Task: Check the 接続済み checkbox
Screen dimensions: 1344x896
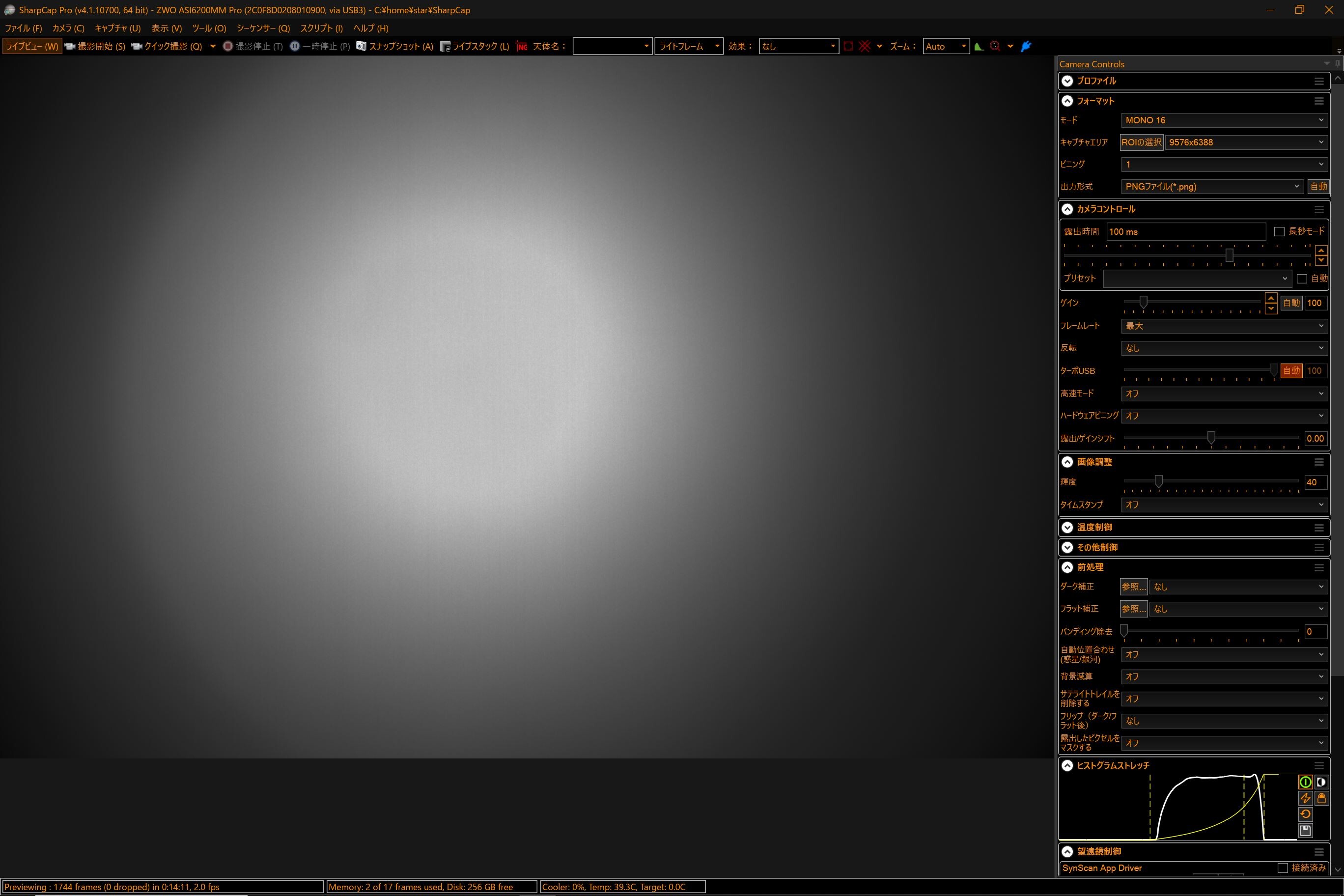Action: click(x=1282, y=868)
